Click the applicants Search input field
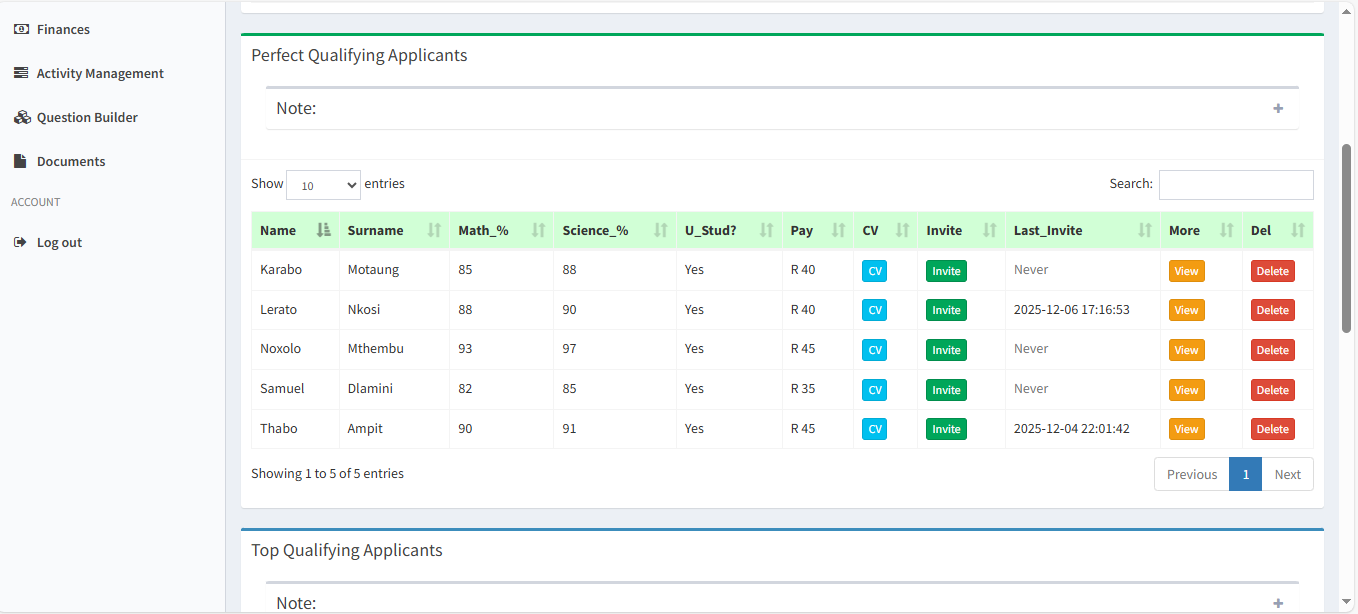Viewport: 1358px width, 614px height. 1235,184
